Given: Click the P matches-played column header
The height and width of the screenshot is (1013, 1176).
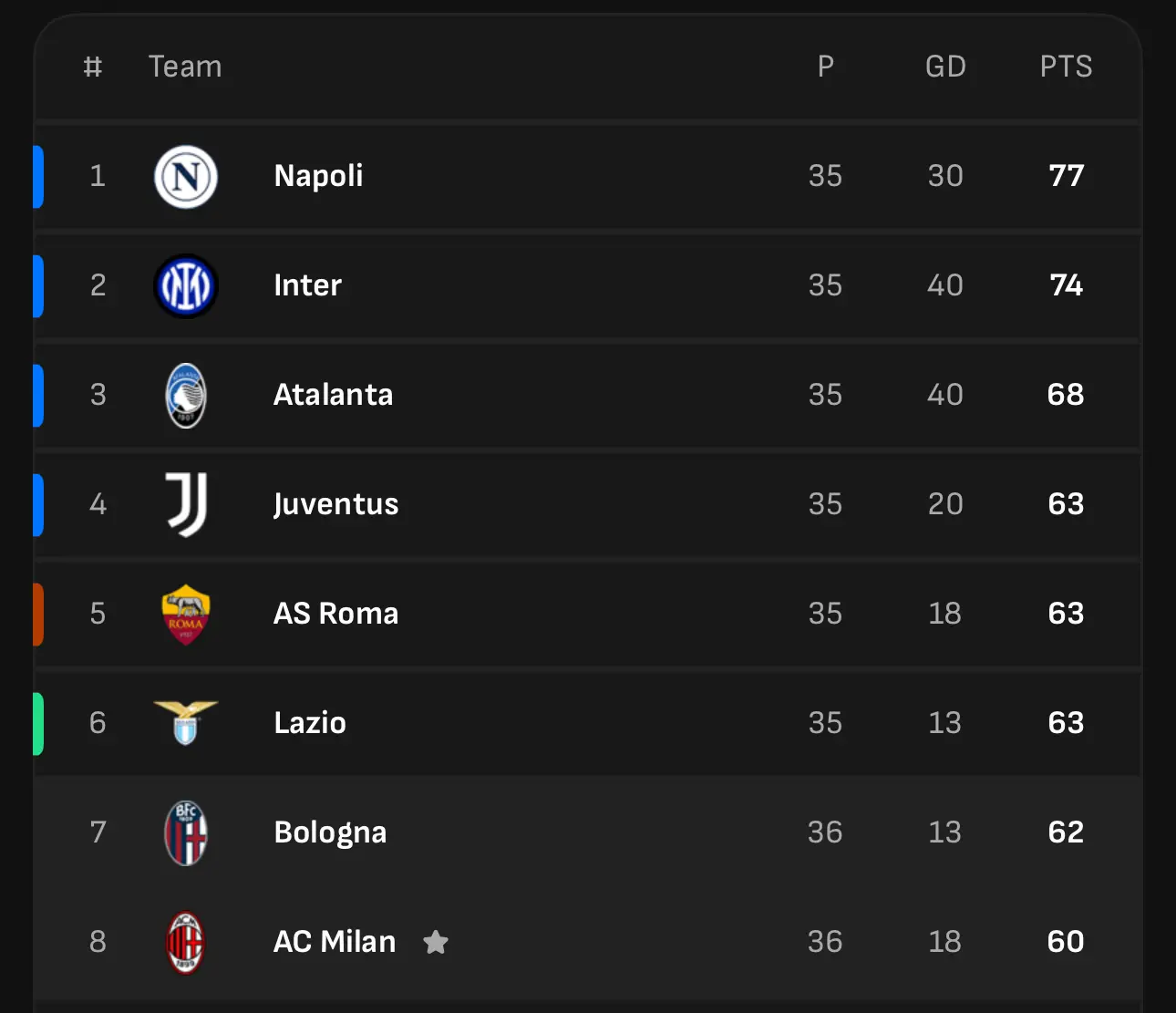Looking at the screenshot, I should 826,67.
